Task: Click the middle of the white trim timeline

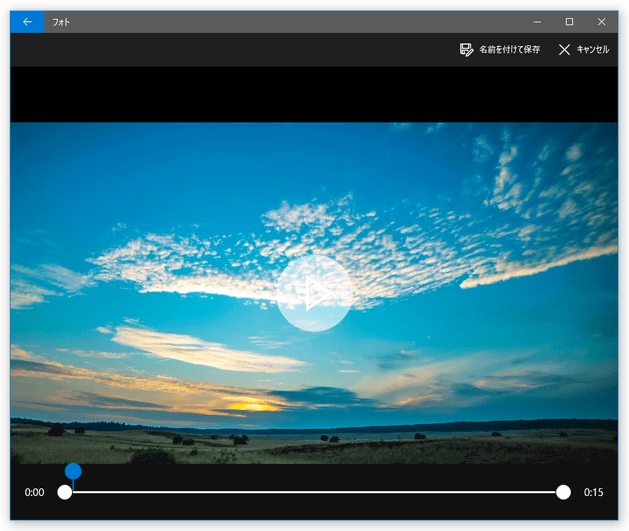Action: [314, 492]
